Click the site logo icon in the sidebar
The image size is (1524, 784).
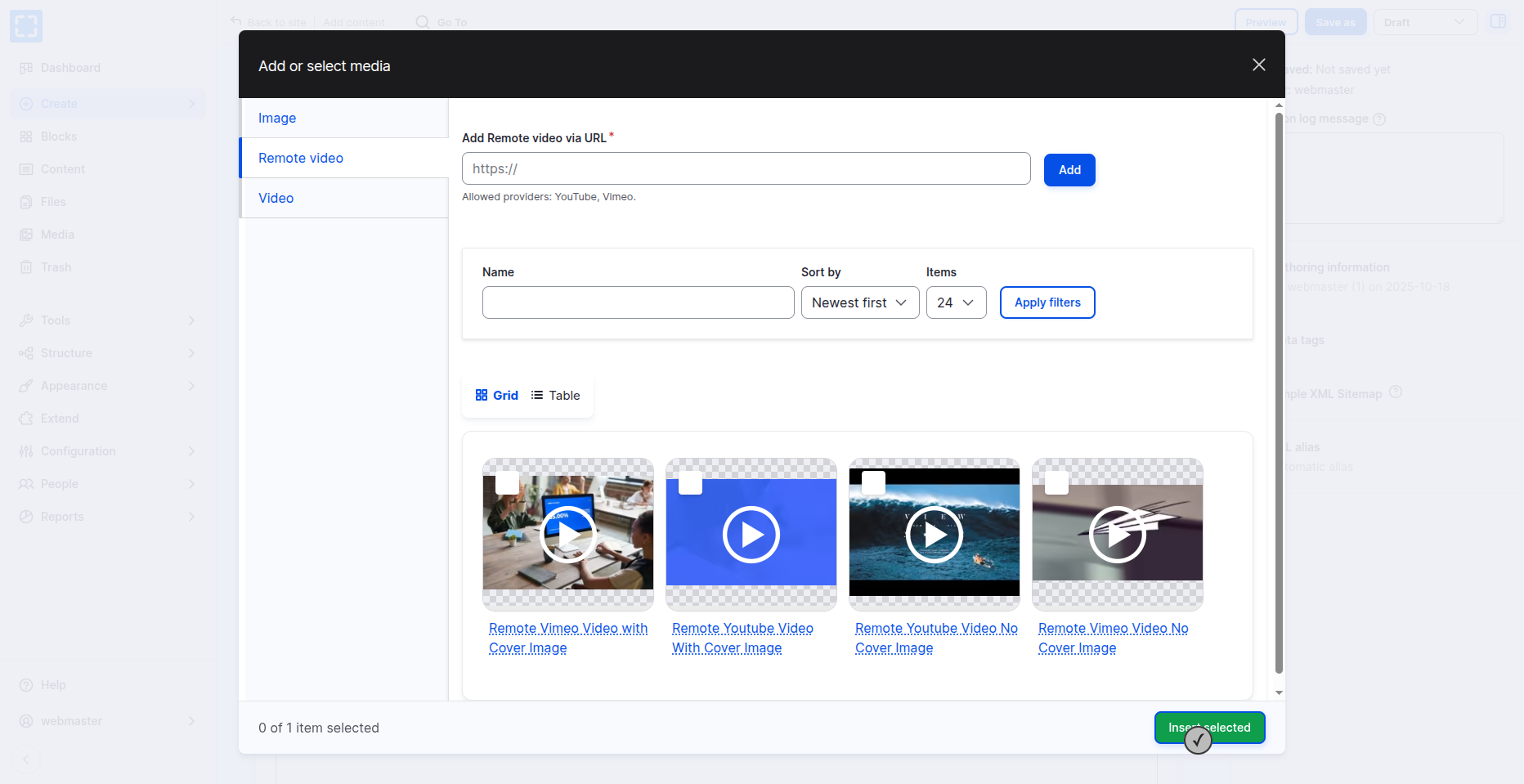tap(26, 26)
